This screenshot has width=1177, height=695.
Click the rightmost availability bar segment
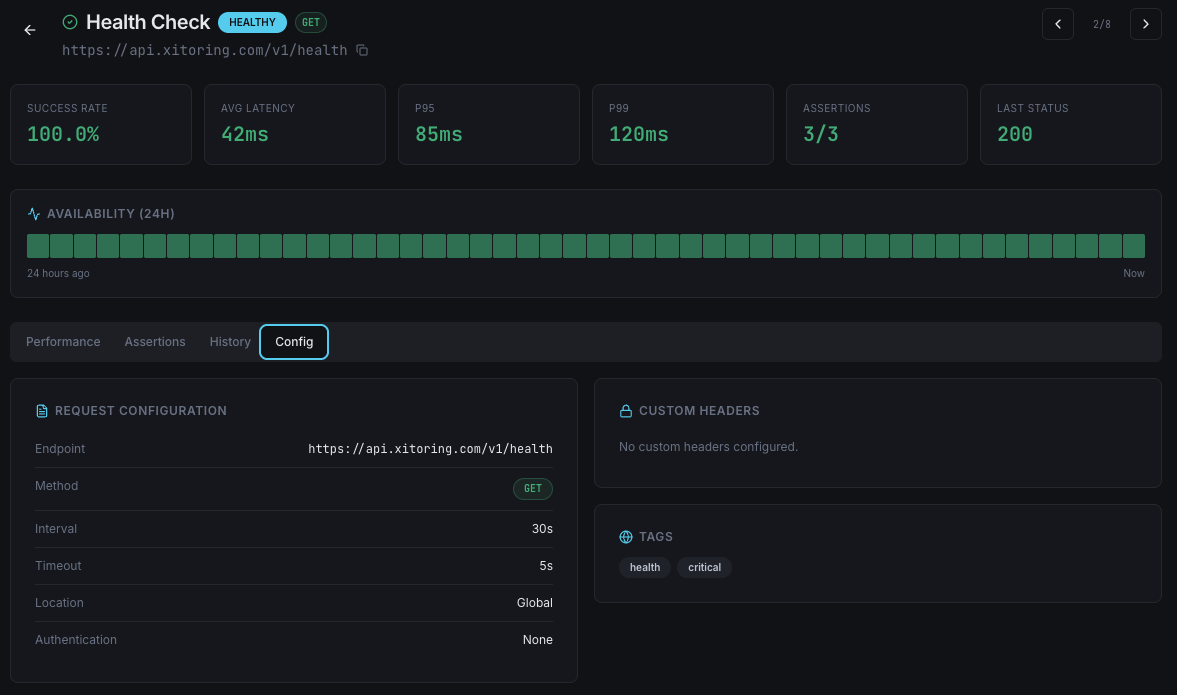1134,245
